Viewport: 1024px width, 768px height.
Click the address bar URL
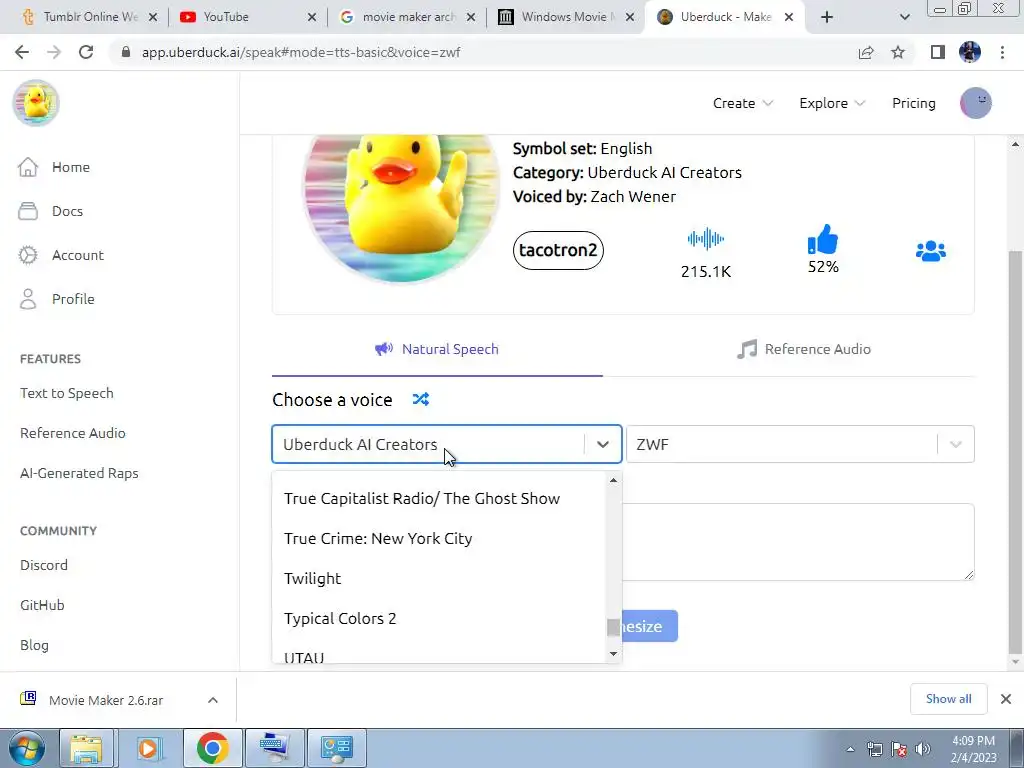pos(300,52)
